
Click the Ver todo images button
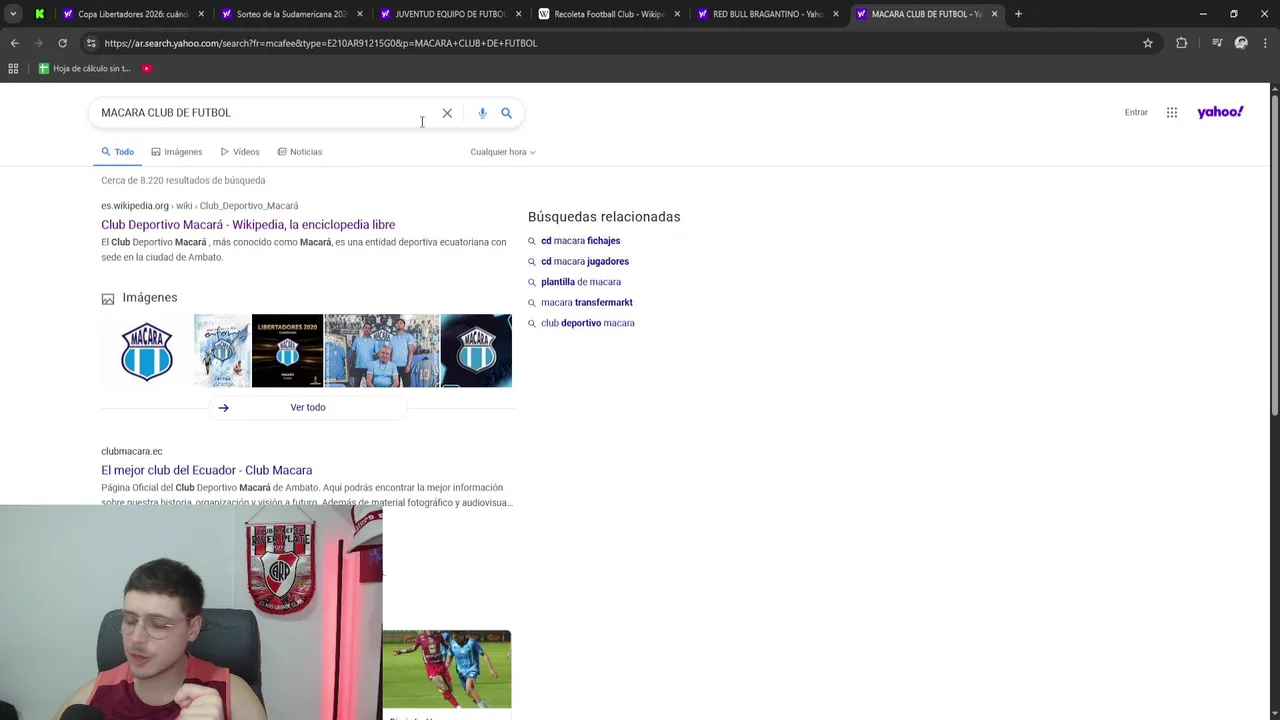(x=308, y=407)
